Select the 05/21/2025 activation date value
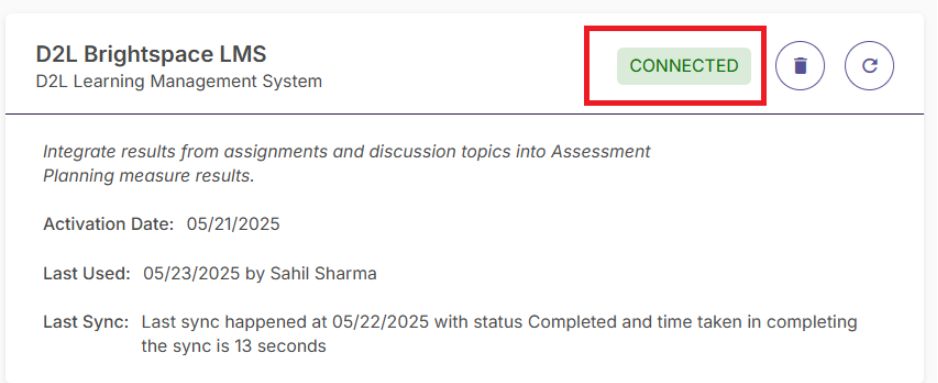 point(233,224)
